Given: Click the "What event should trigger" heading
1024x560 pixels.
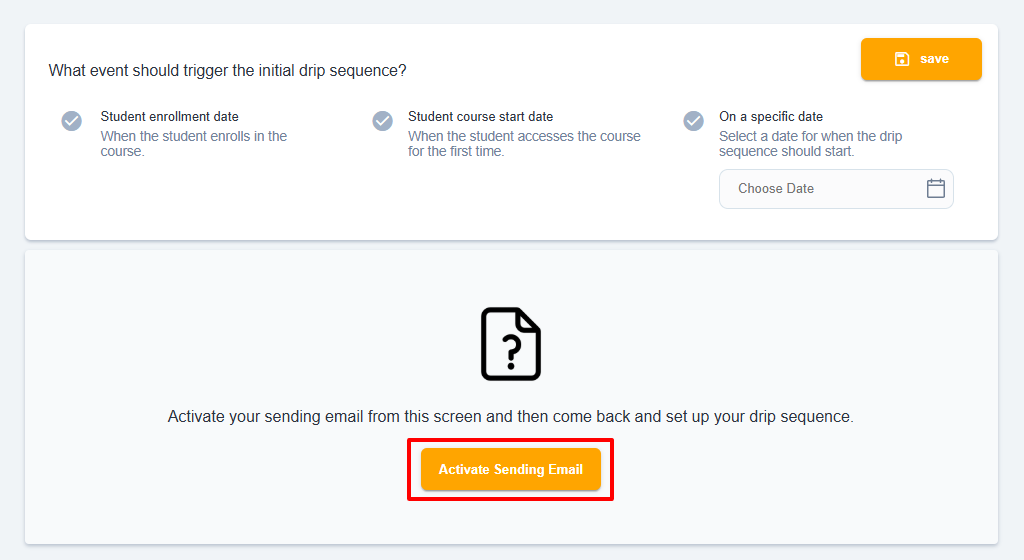Looking at the screenshot, I should (227, 70).
